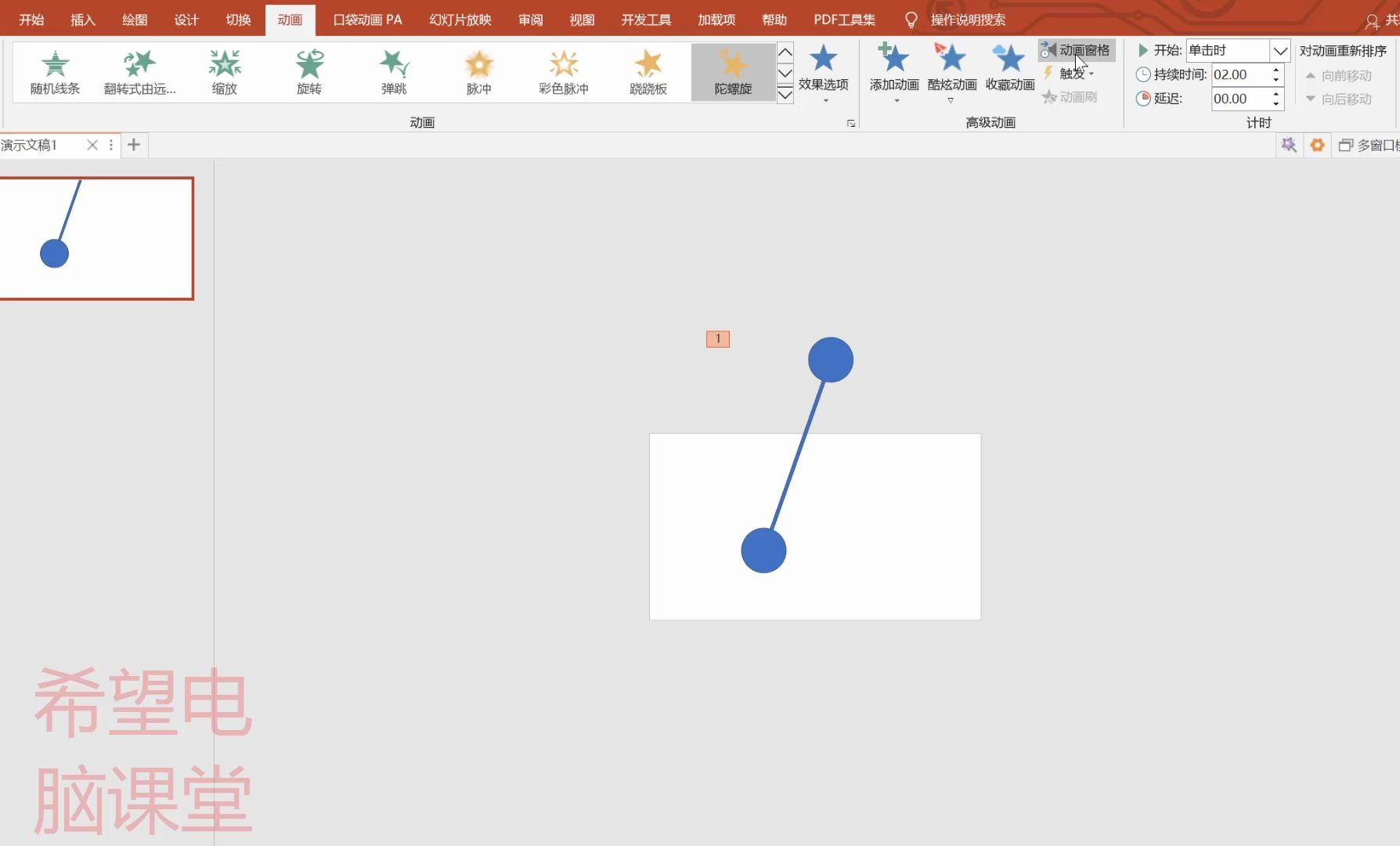Decrease delay with the down stepper

[x=1276, y=104]
